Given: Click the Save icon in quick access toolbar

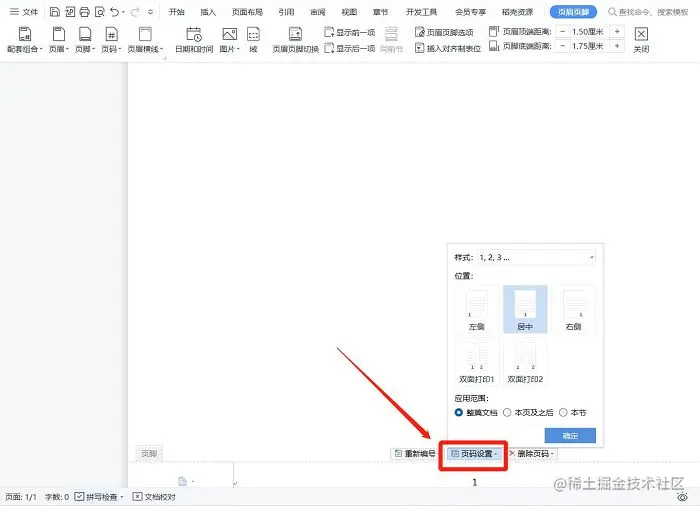Looking at the screenshot, I should [54, 12].
